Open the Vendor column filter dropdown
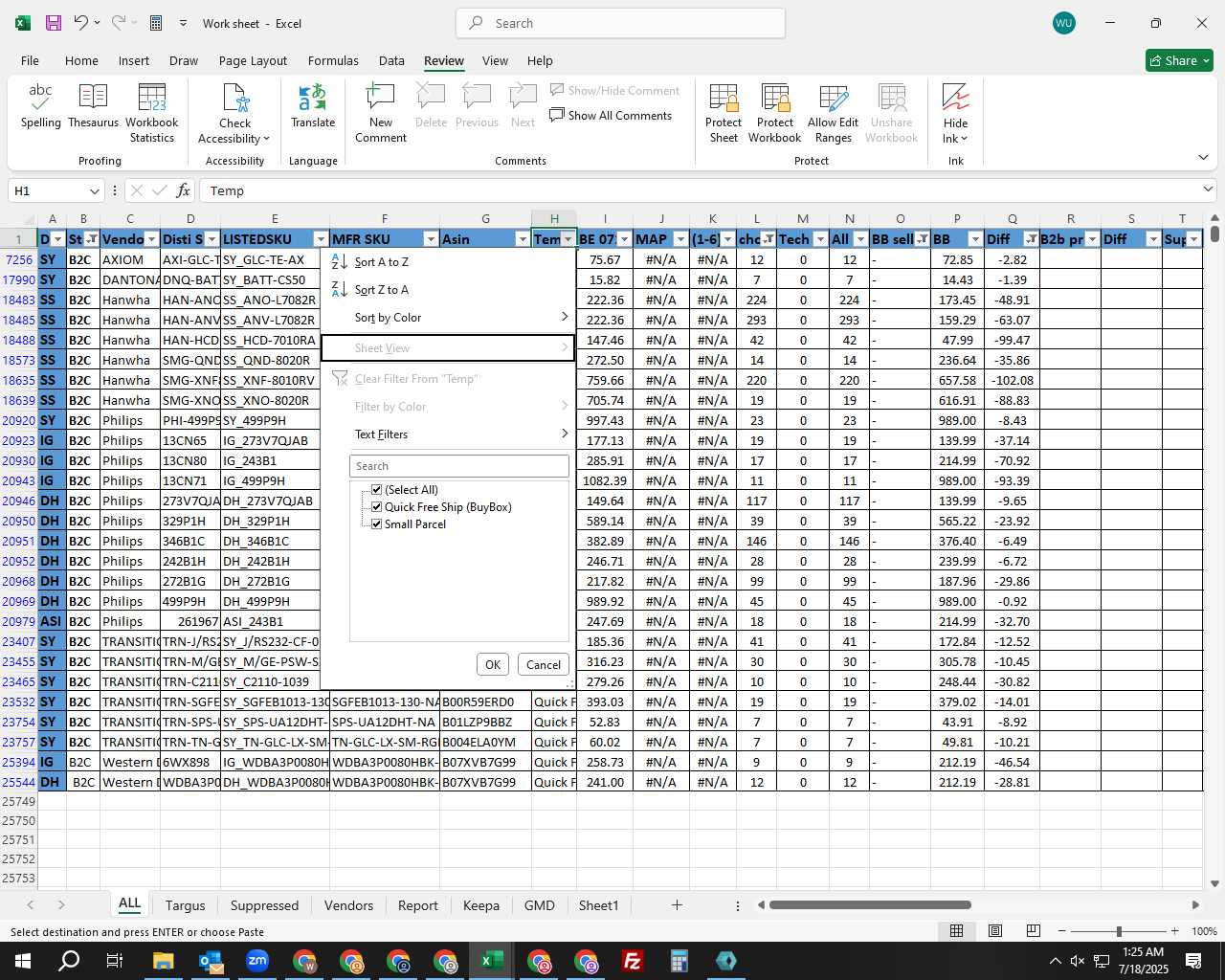The height and width of the screenshot is (980, 1225). (x=151, y=239)
